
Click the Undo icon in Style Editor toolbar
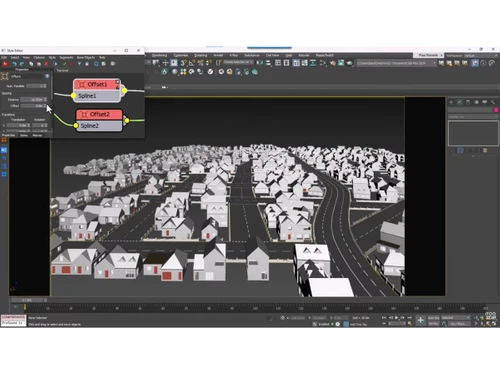pos(15,64)
